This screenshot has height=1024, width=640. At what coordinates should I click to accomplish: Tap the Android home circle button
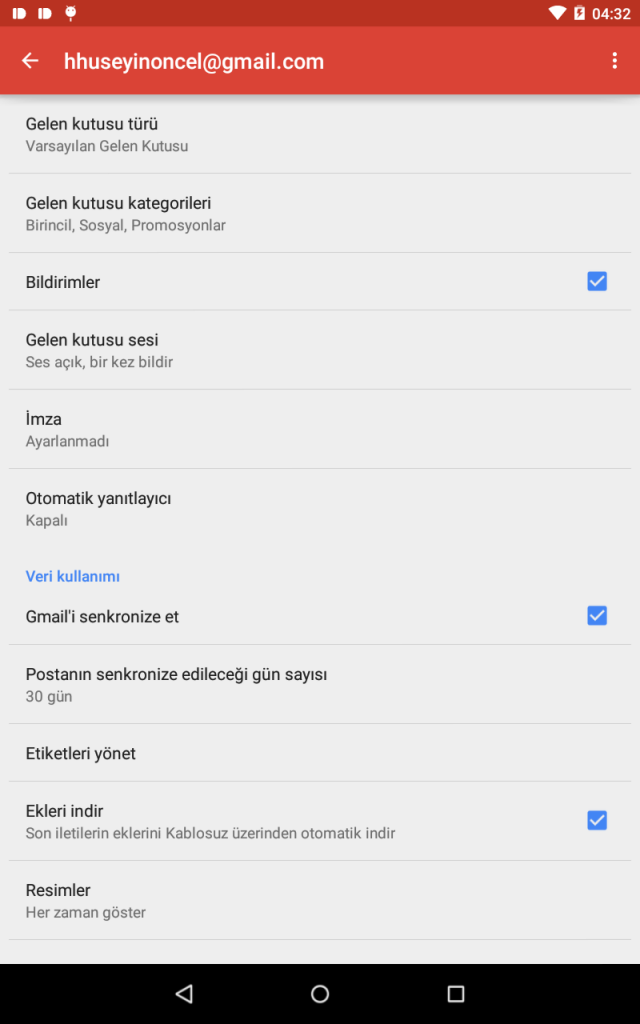(x=320, y=994)
